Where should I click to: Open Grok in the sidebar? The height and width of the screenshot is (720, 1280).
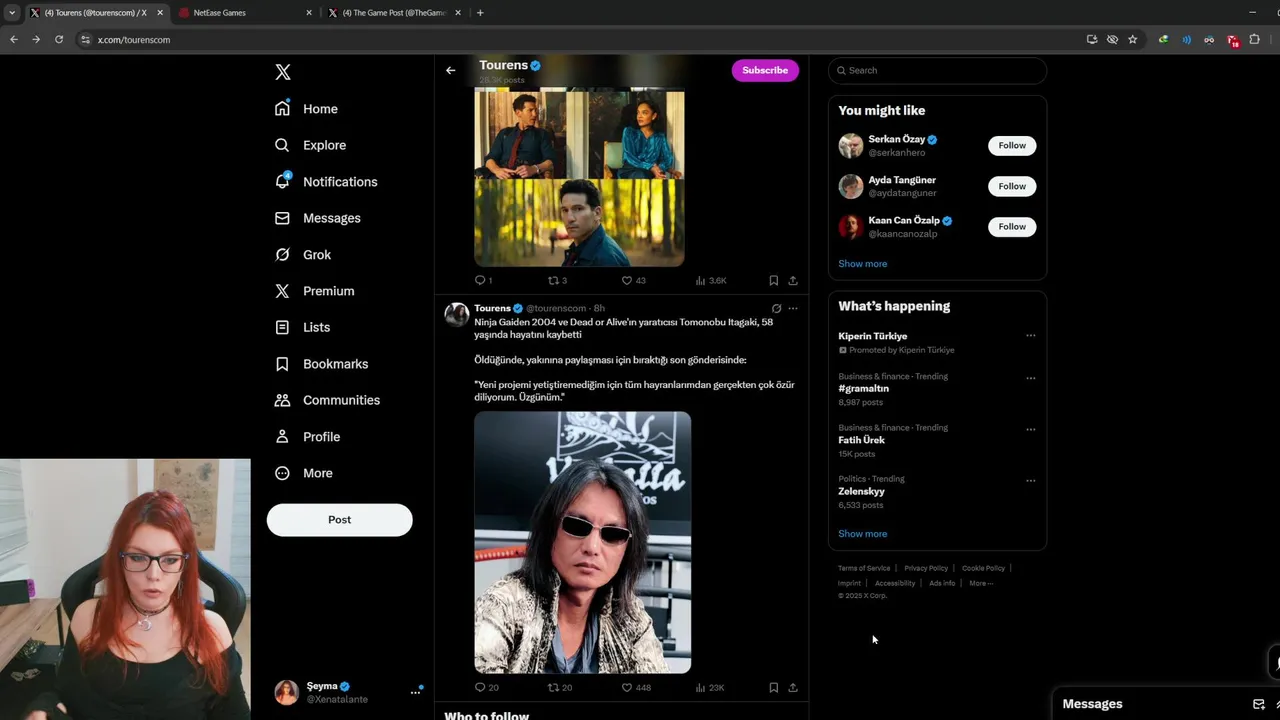(303, 255)
